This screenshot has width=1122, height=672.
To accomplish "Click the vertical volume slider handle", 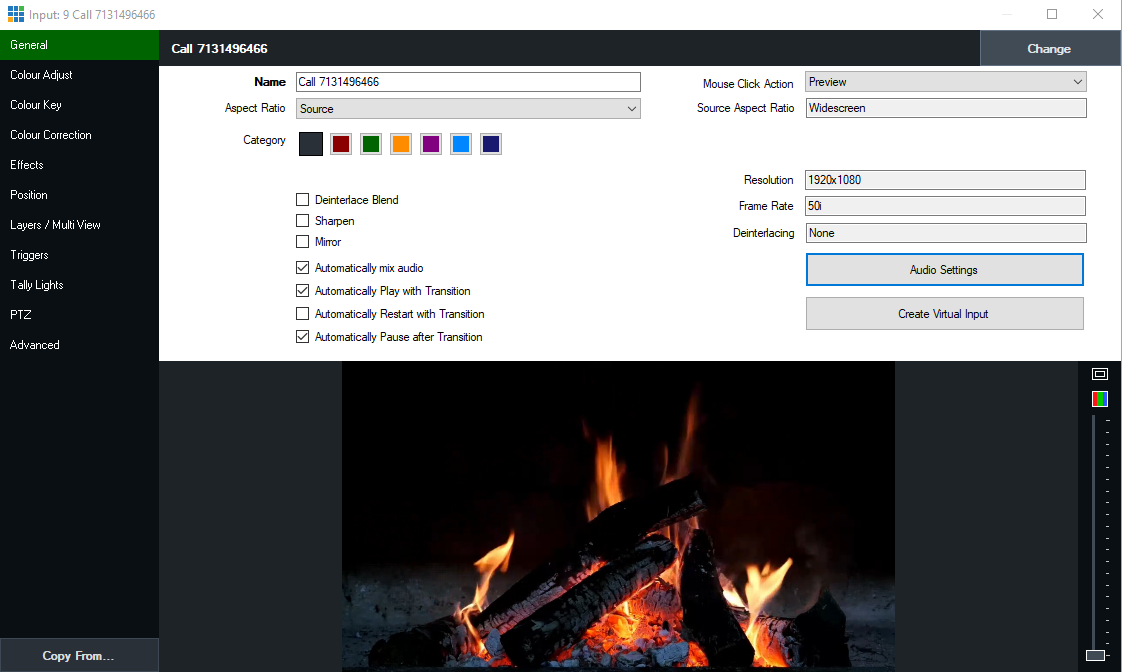I will pos(1096,655).
